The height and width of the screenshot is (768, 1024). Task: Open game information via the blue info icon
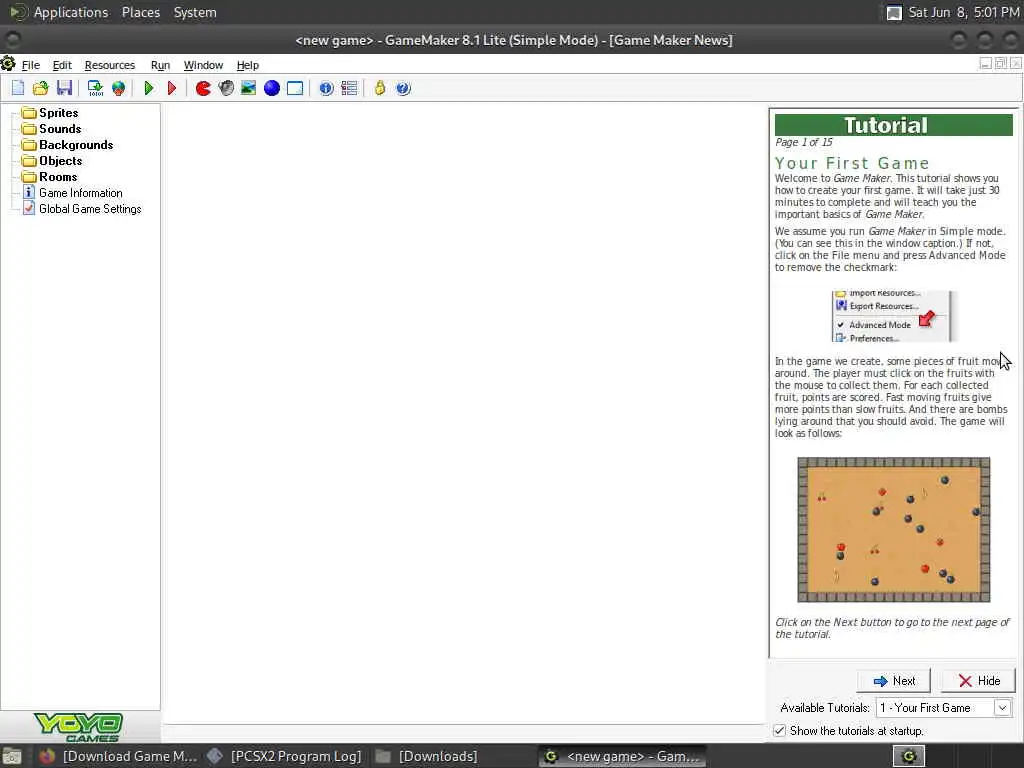[326, 88]
